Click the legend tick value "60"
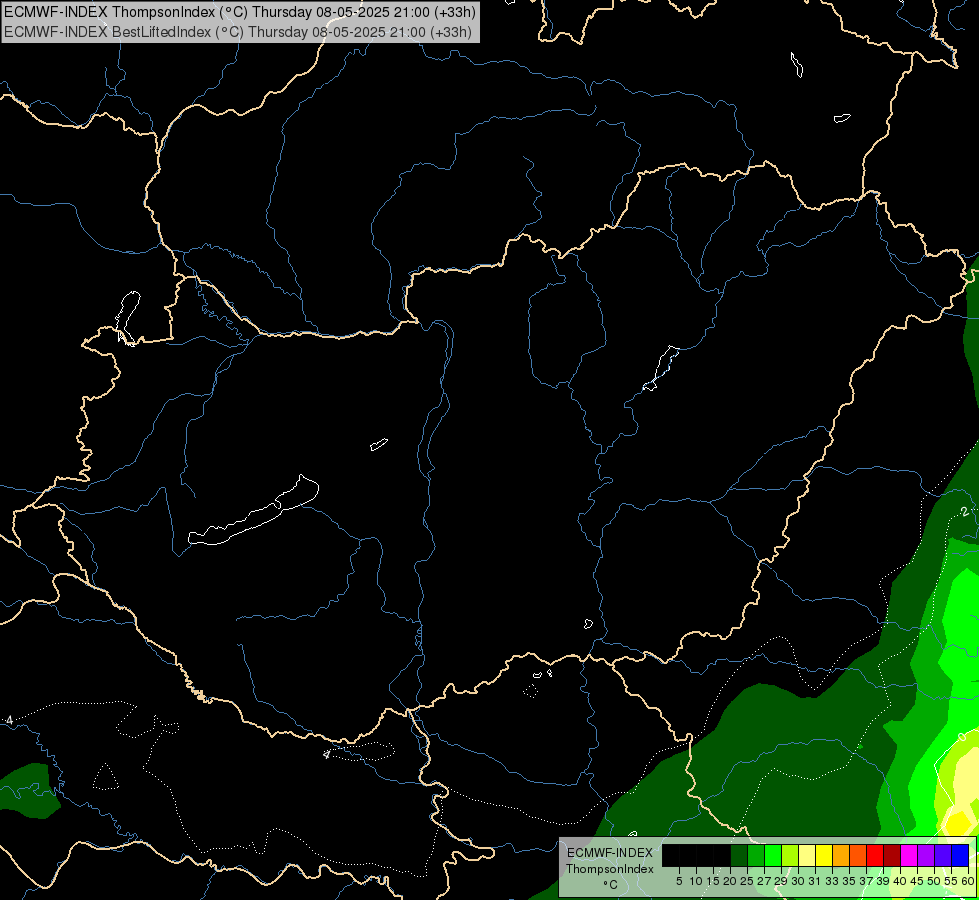 [x=967, y=881]
